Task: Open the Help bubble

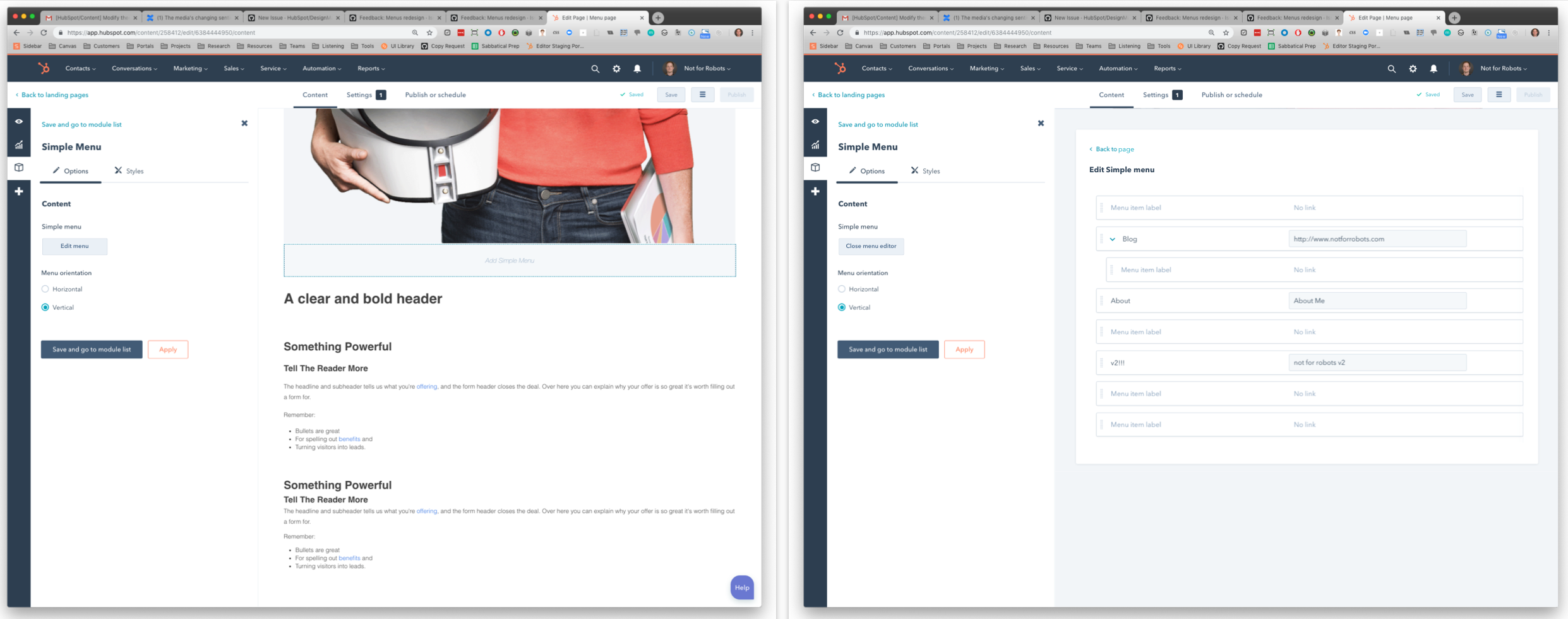Action: (741, 587)
